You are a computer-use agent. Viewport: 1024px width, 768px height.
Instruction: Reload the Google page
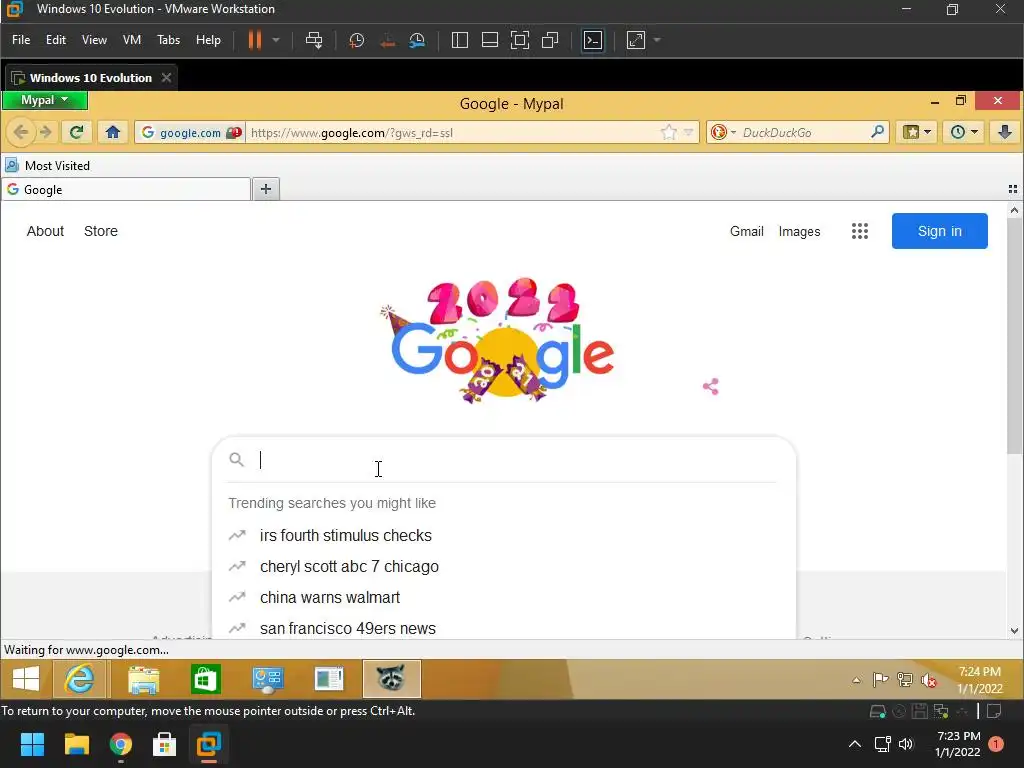point(76,133)
